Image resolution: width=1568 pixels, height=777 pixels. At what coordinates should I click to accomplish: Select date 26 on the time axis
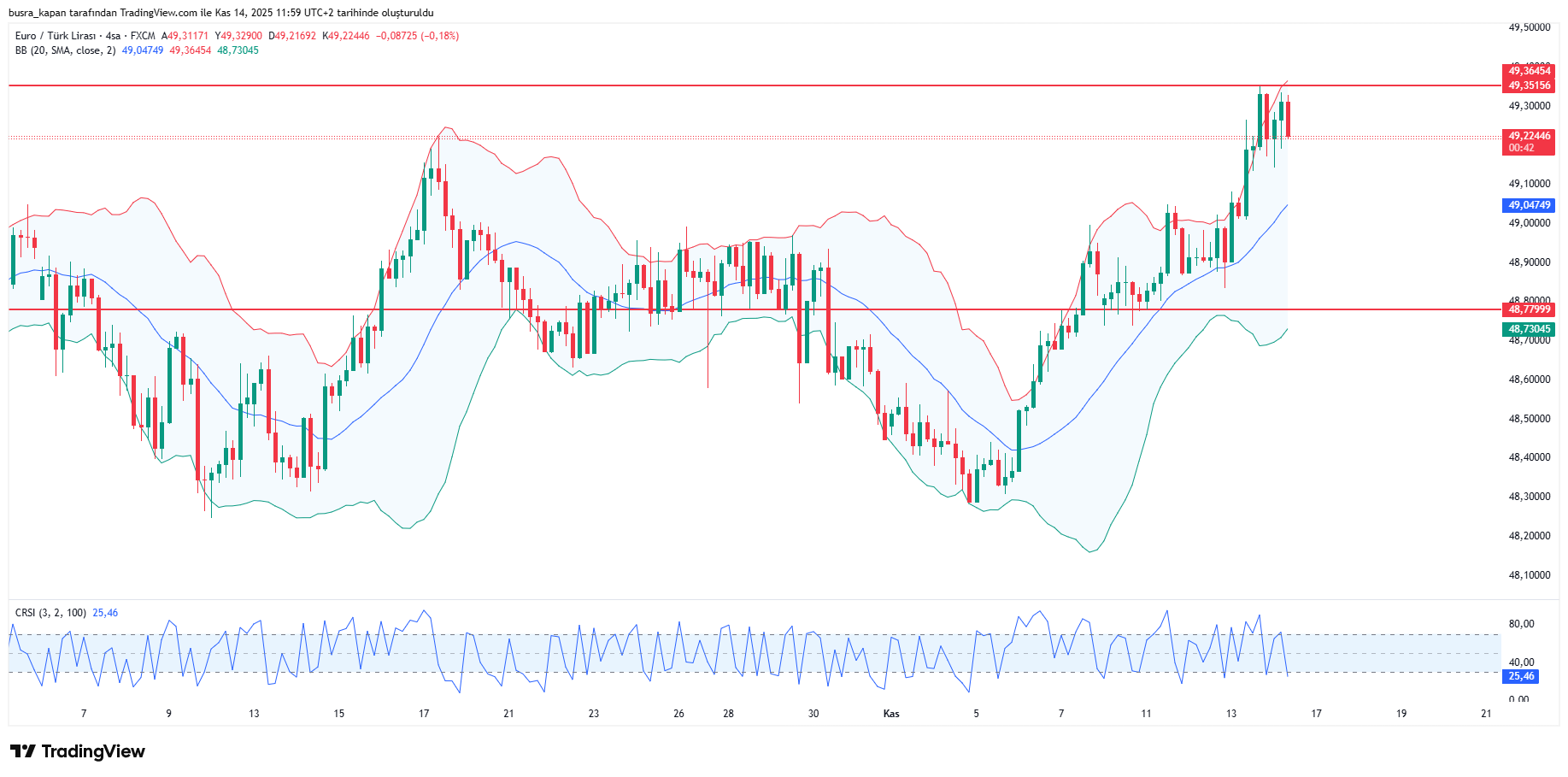tap(678, 714)
